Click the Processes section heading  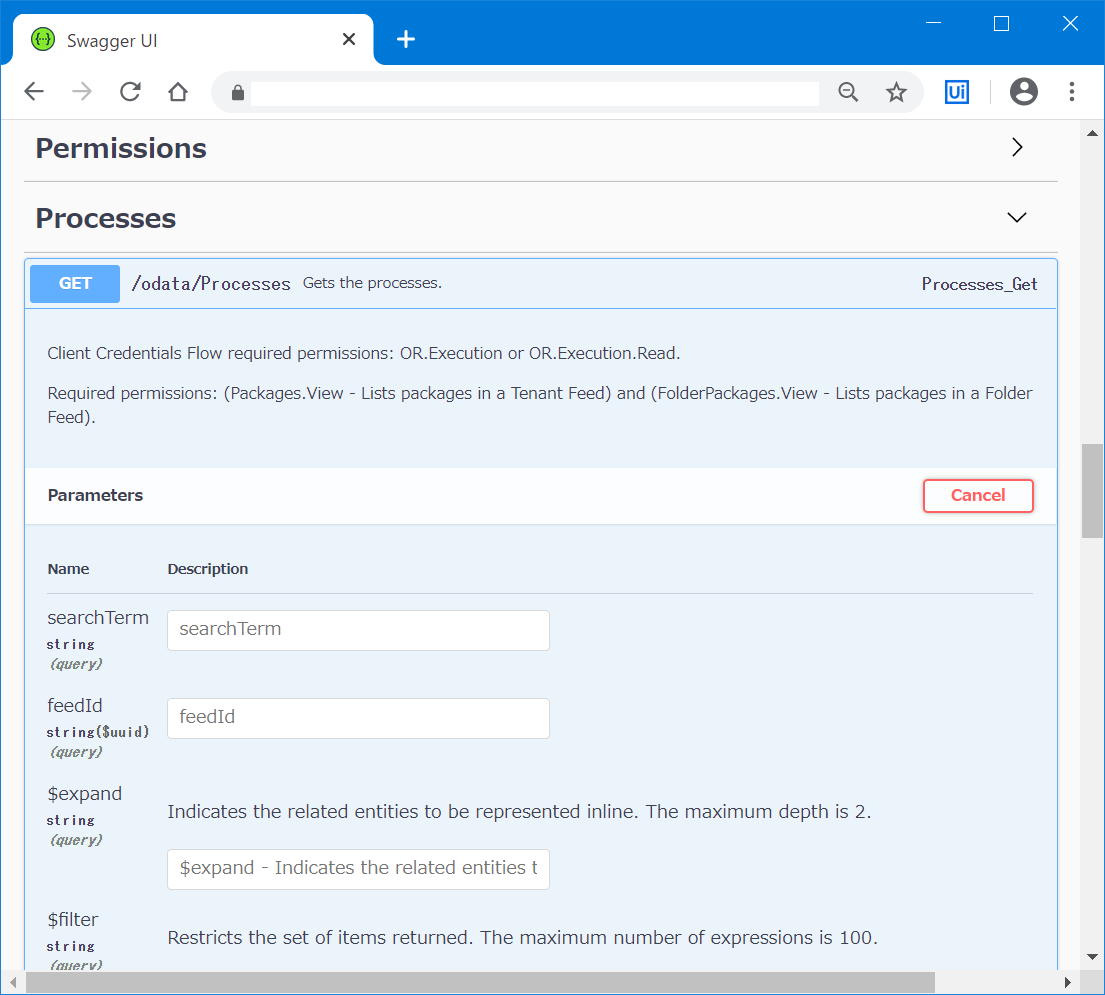pyautogui.click(x=106, y=218)
